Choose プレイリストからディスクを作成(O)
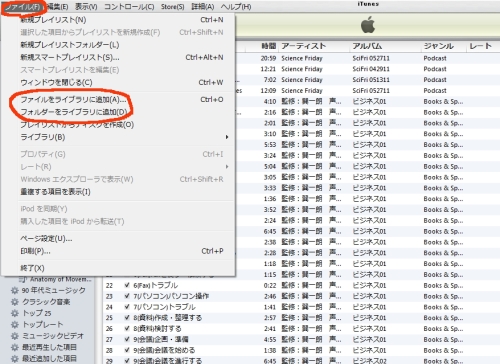Screen dimensions: 500x364 tap(122, 125)
